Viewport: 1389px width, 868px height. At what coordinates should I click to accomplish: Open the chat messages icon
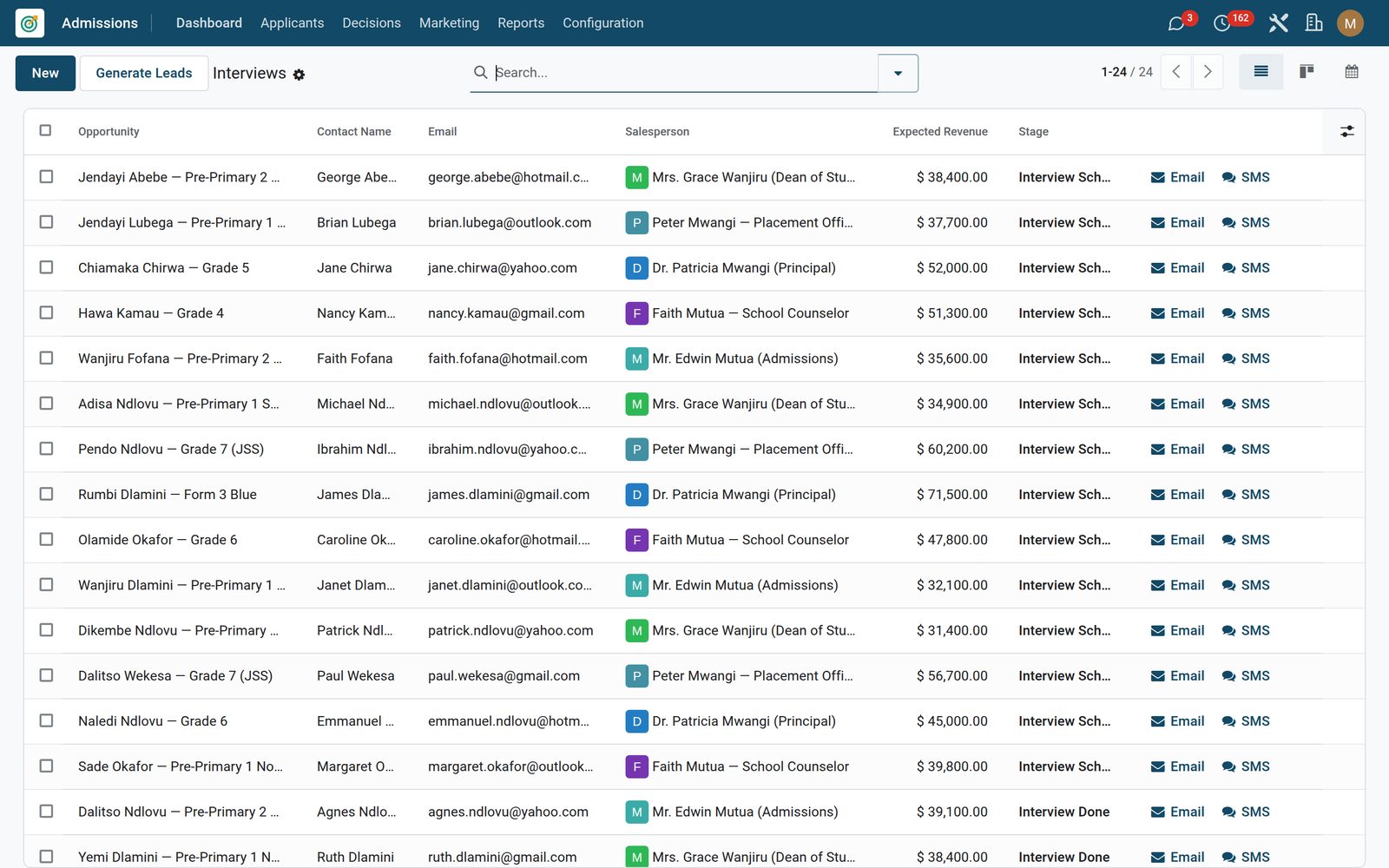pyautogui.click(x=1176, y=23)
